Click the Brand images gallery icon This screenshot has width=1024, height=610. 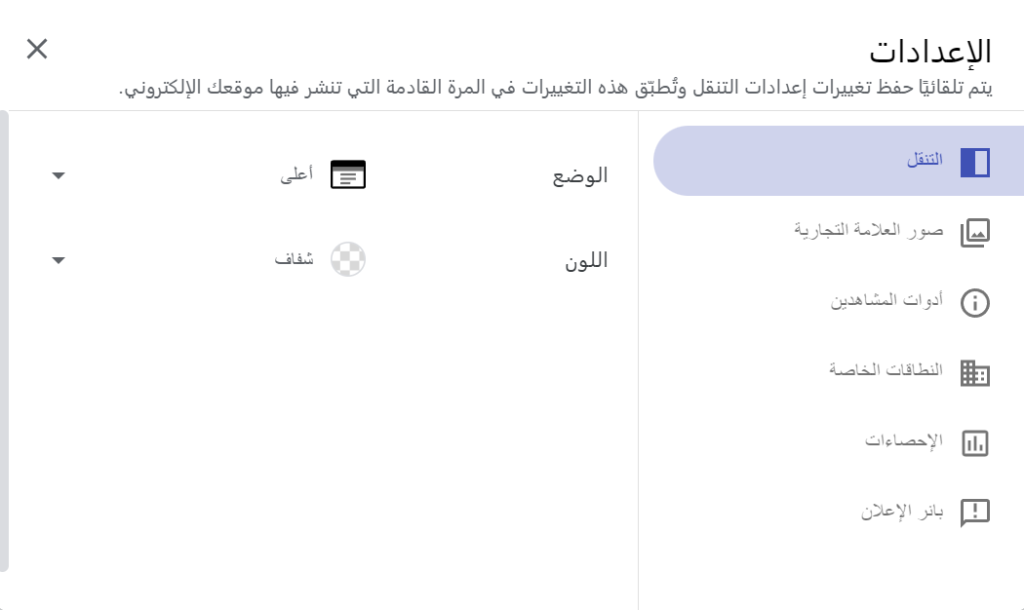[x=975, y=233]
